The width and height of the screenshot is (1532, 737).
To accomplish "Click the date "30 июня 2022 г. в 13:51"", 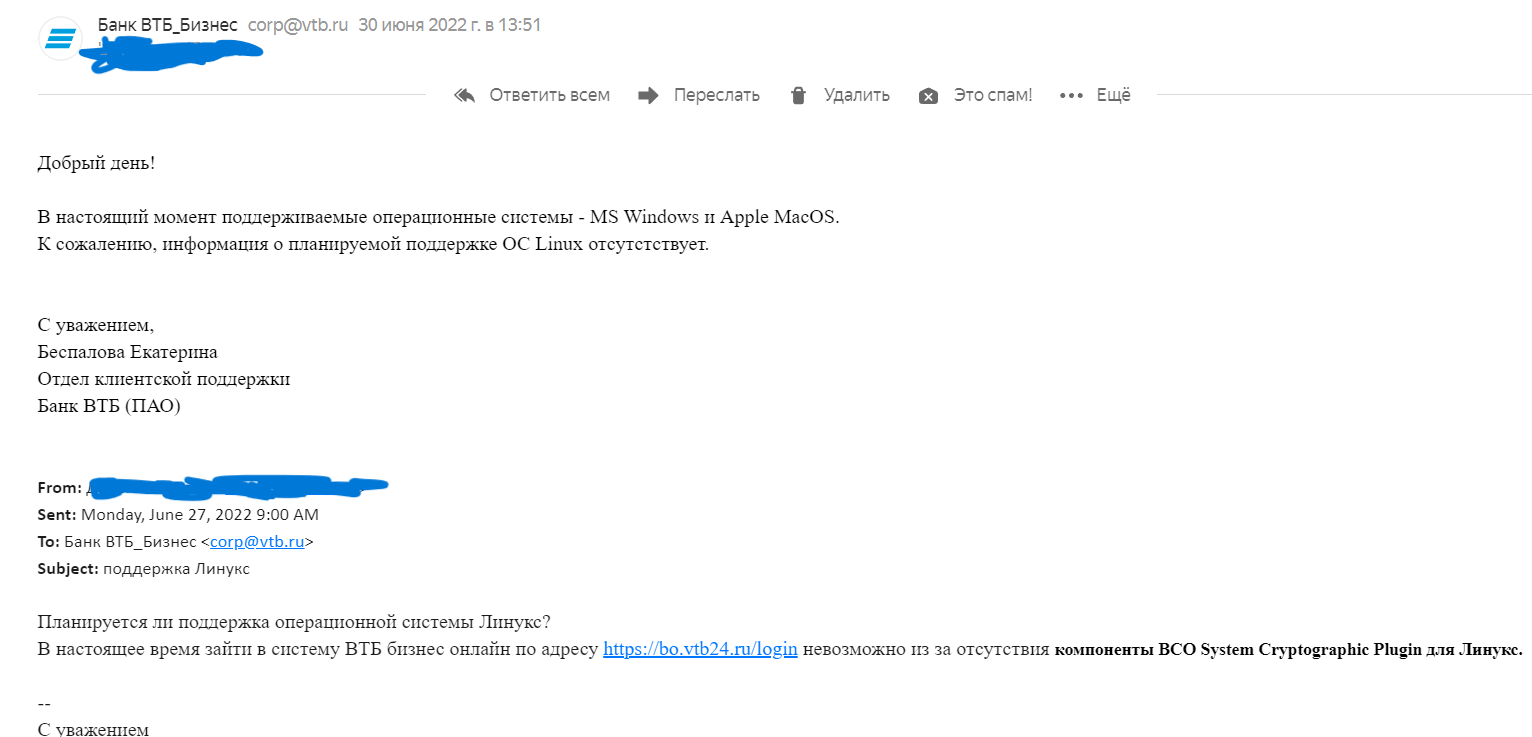I will [x=450, y=25].
